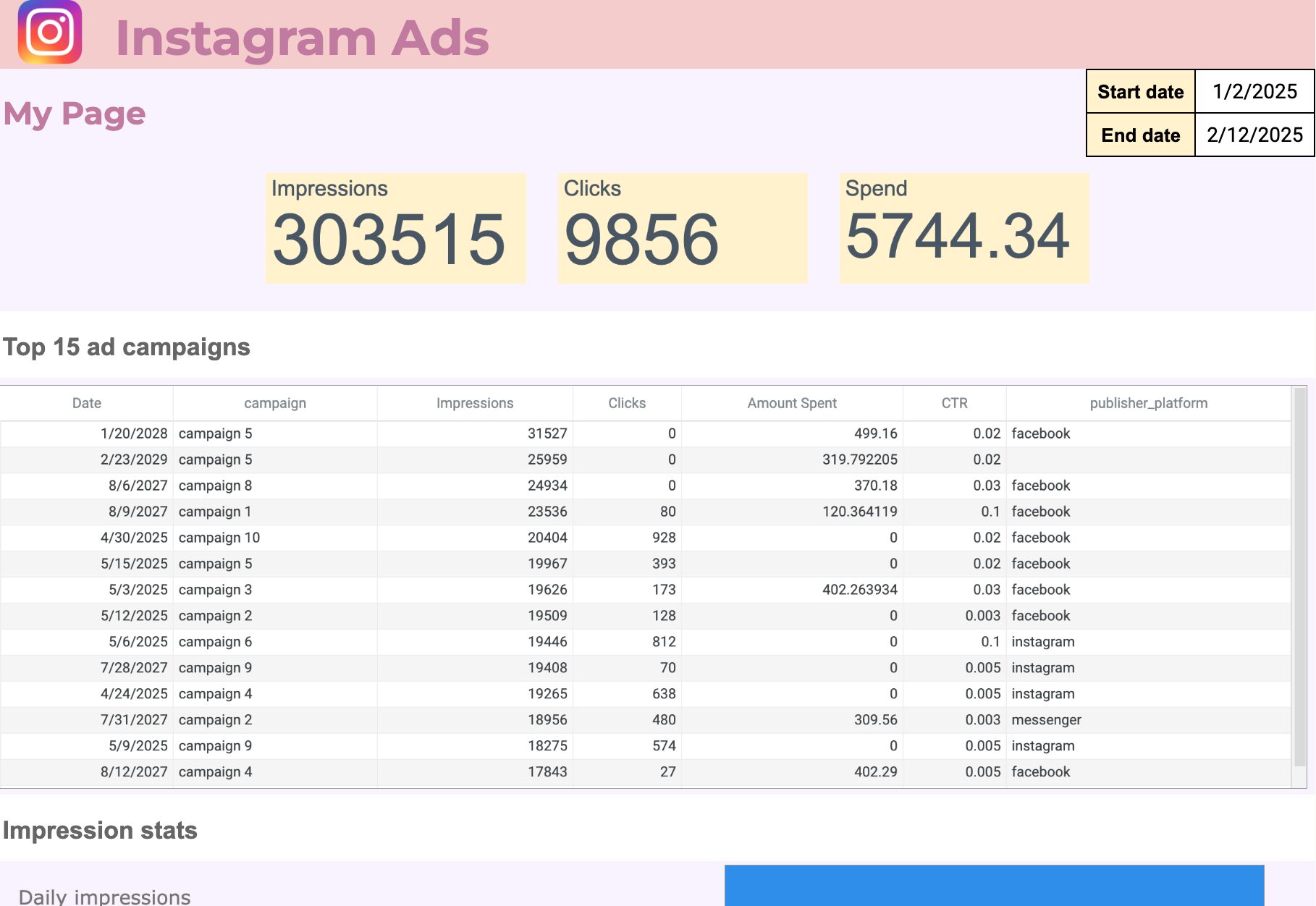Select the Clicks 9856 scorecard
This screenshot has width=1316, height=906.
click(683, 228)
